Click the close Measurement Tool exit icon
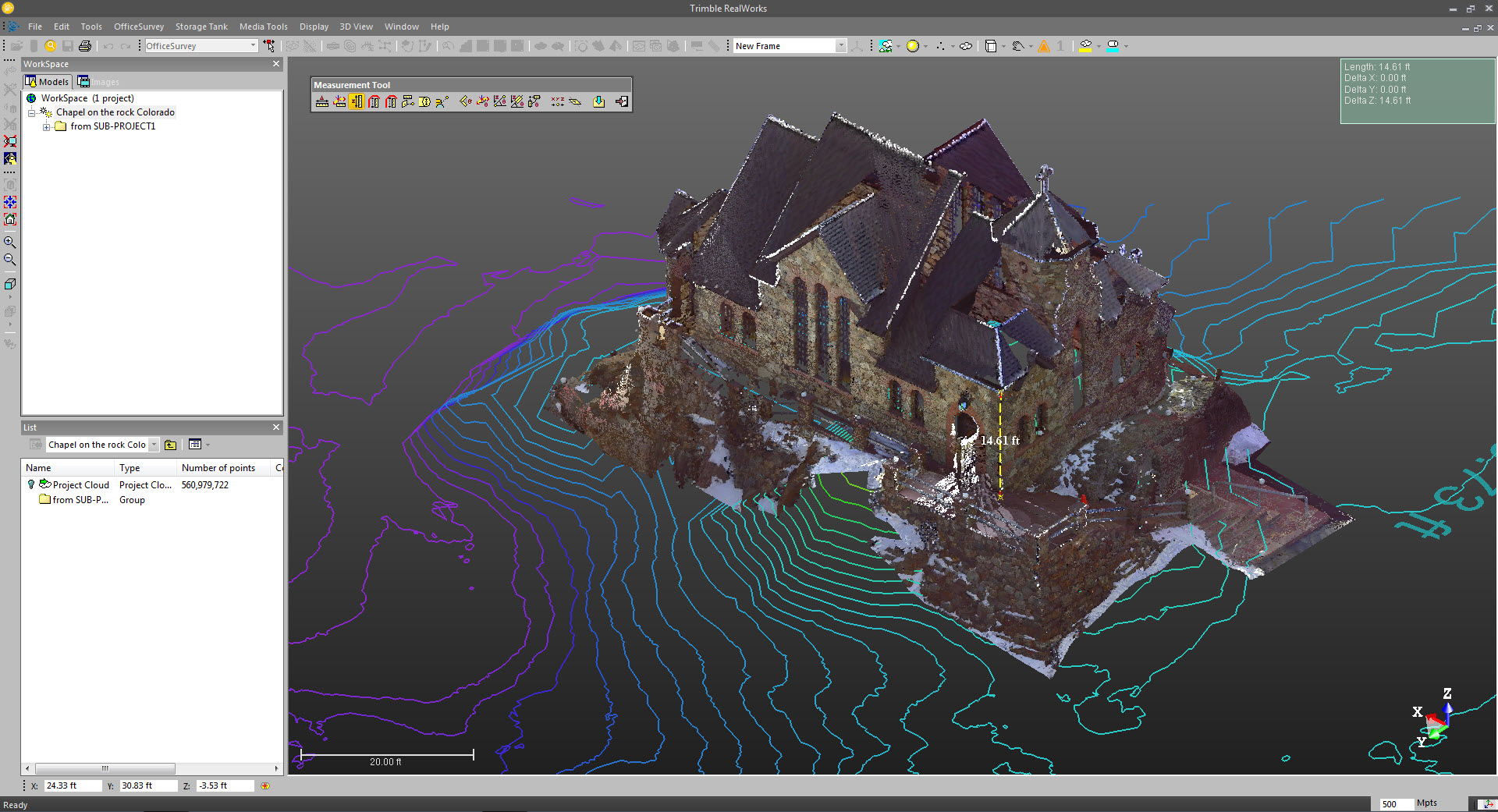Image resolution: width=1498 pixels, height=812 pixels. [622, 101]
